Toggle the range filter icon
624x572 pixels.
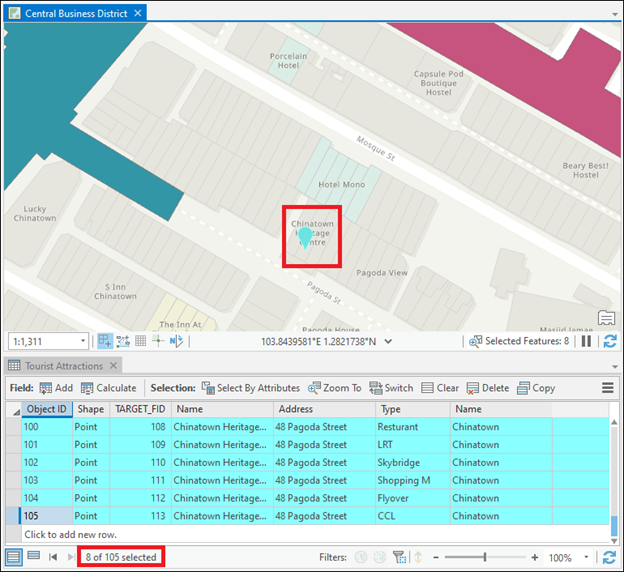point(379,557)
